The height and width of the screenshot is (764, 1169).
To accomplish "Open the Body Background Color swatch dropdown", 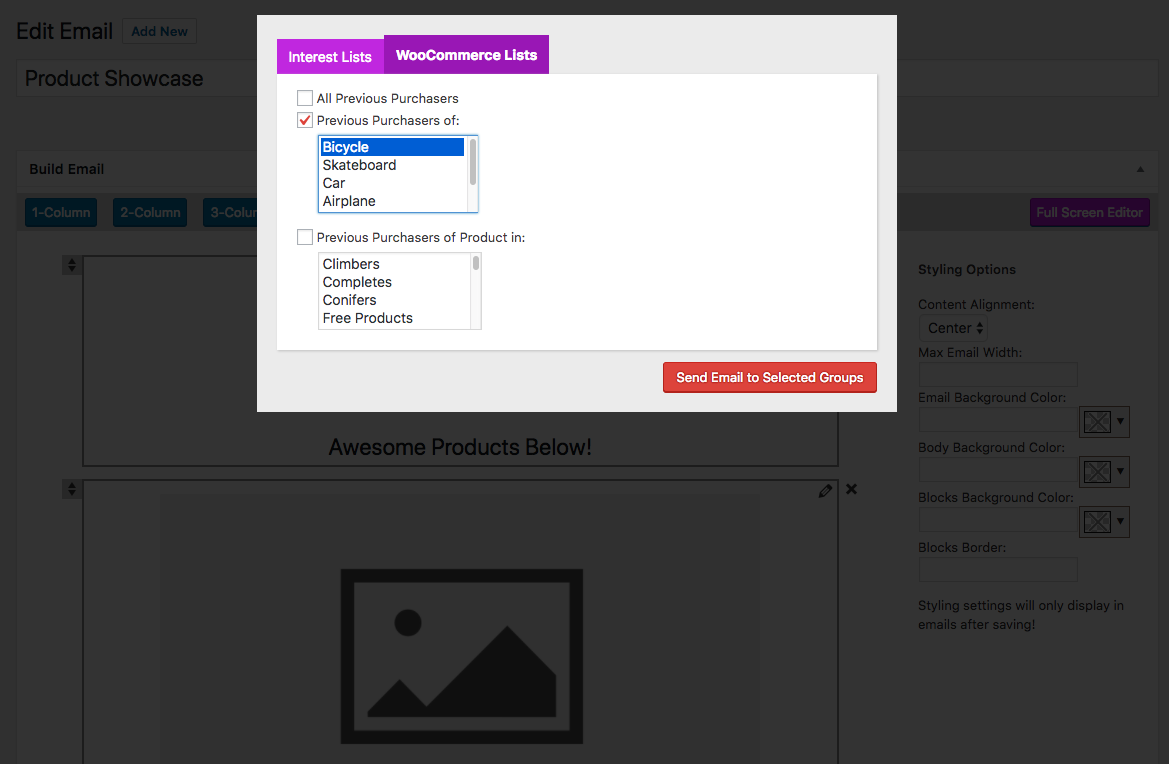I will (x=1104, y=472).
